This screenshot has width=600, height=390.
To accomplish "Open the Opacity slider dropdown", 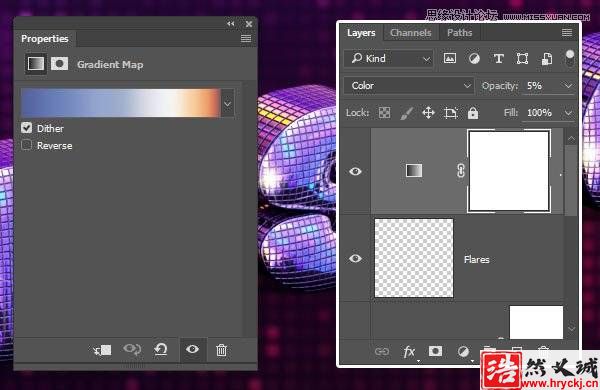I will 568,86.
